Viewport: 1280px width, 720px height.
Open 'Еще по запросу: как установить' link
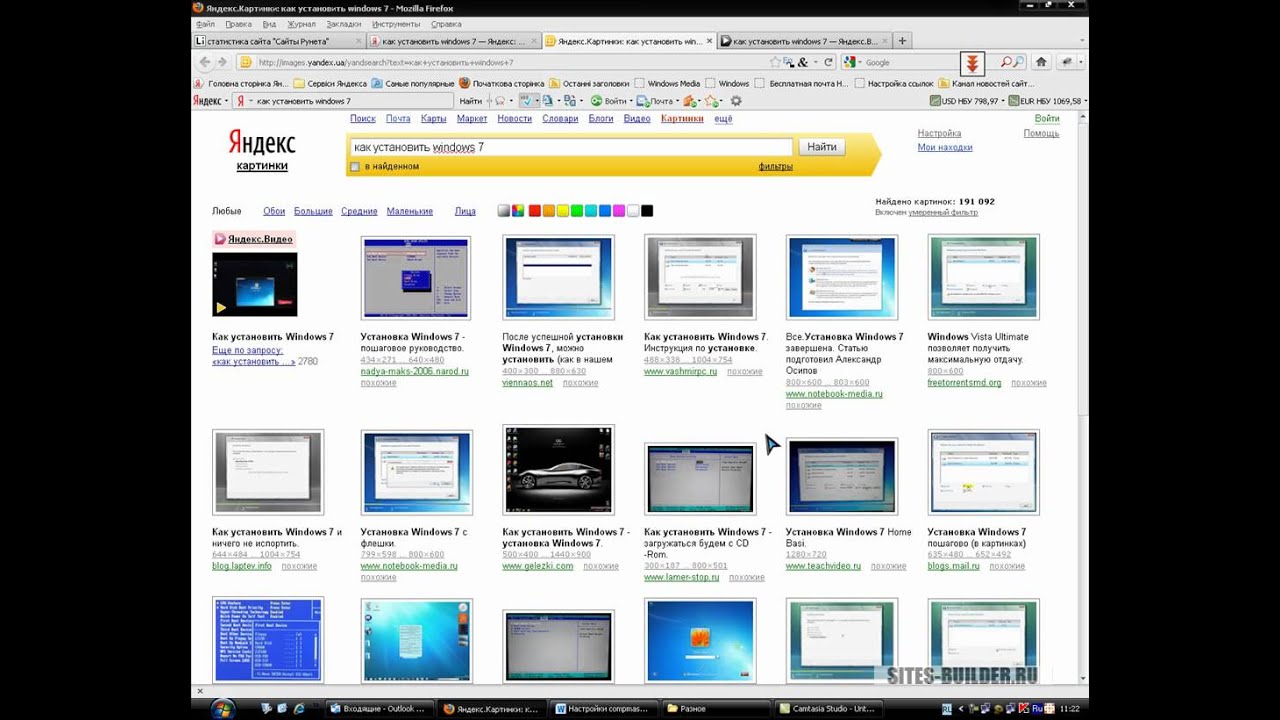[254, 356]
